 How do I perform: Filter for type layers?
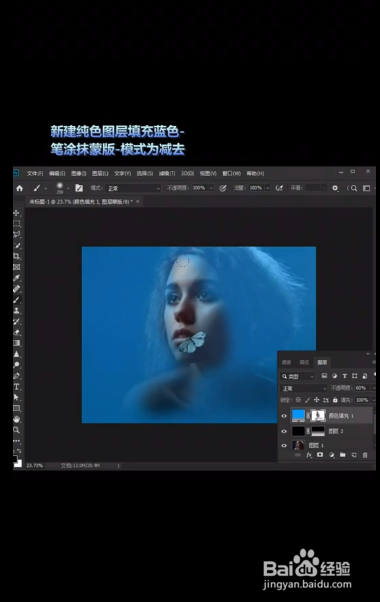click(344, 376)
